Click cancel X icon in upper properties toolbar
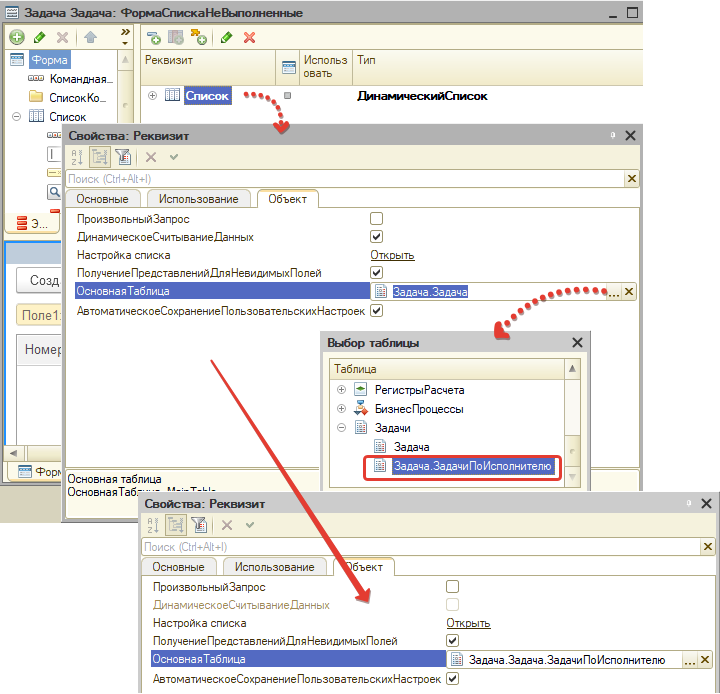Screen dimensions: 720x694 pyautogui.click(x=151, y=157)
